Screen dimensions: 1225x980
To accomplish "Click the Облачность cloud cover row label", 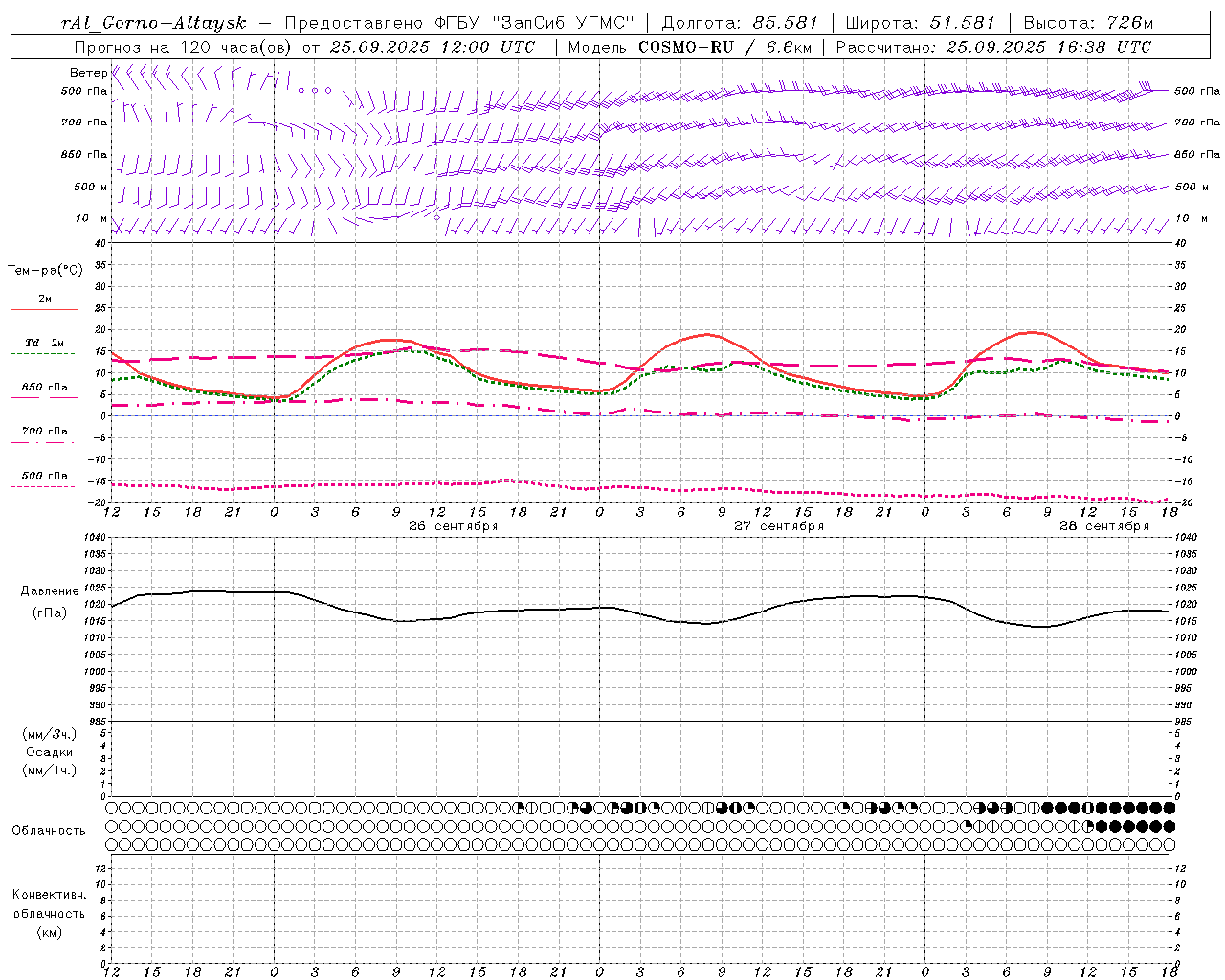I will [x=49, y=831].
